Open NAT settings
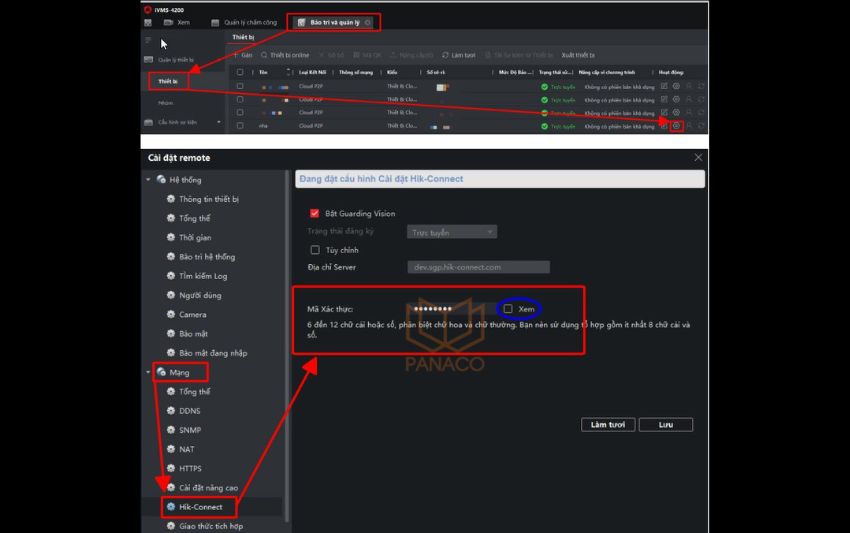The image size is (850, 533). [180, 449]
